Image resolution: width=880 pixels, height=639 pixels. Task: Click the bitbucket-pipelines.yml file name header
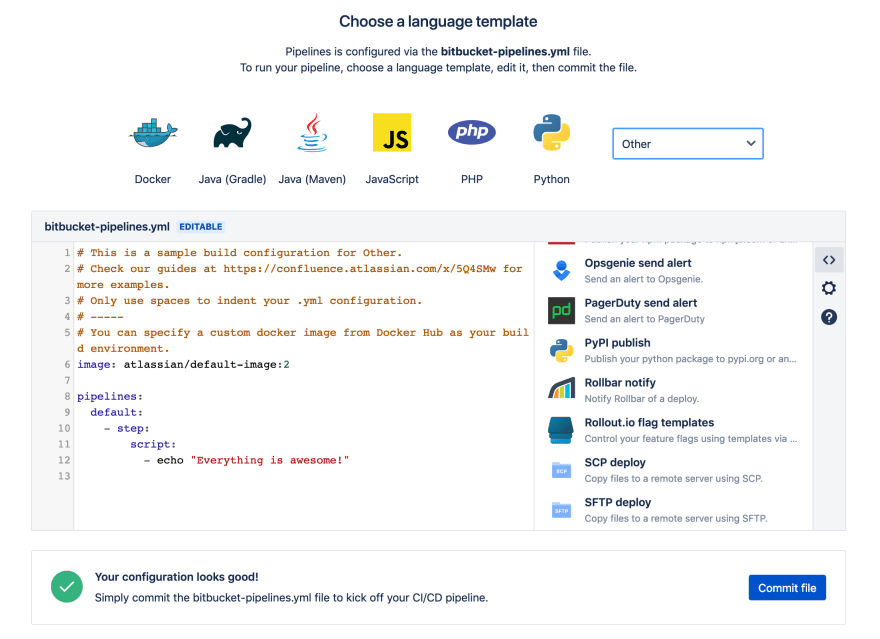click(x=107, y=227)
